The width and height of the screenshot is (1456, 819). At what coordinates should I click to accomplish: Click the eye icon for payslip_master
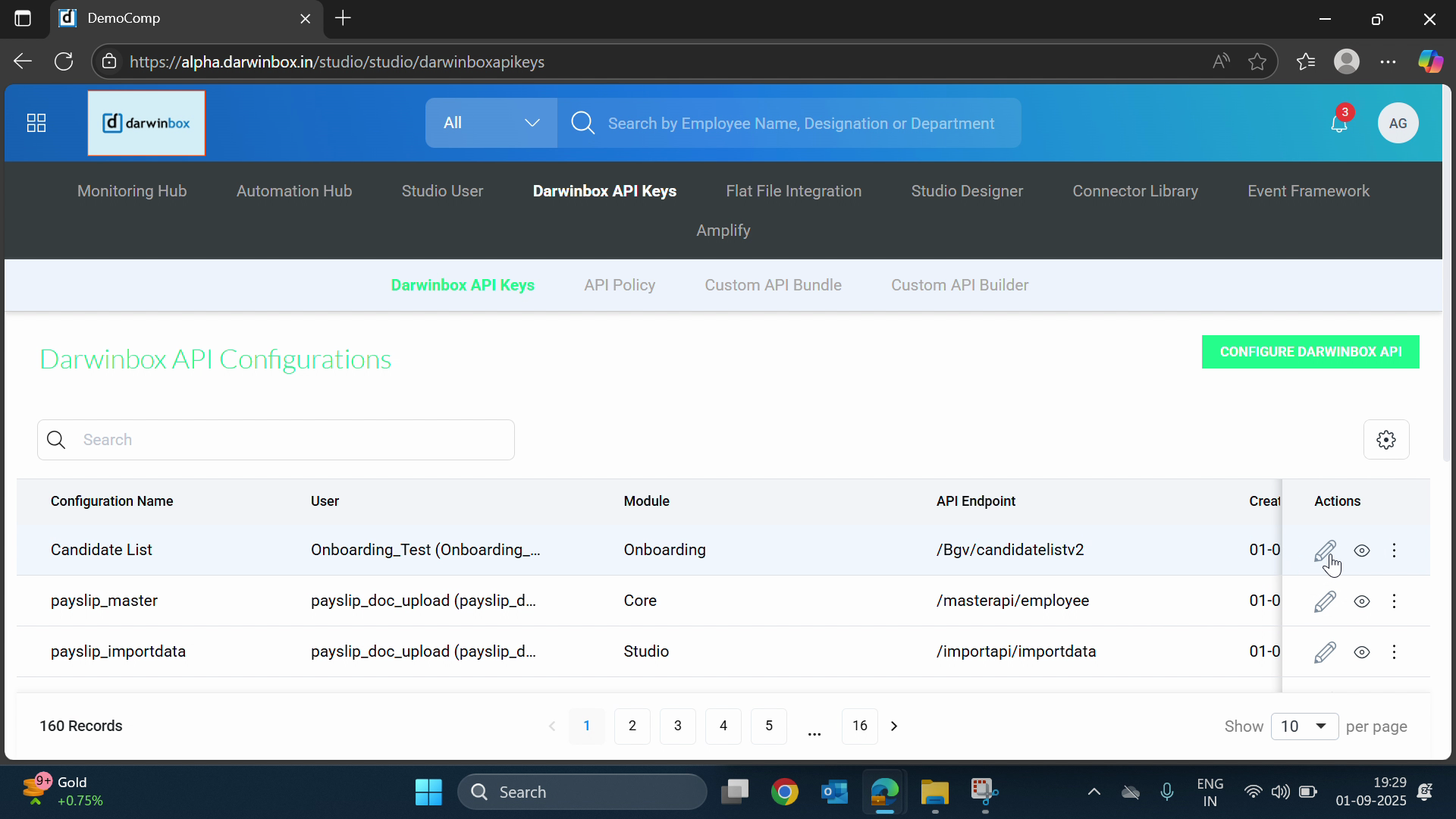pos(1361,601)
